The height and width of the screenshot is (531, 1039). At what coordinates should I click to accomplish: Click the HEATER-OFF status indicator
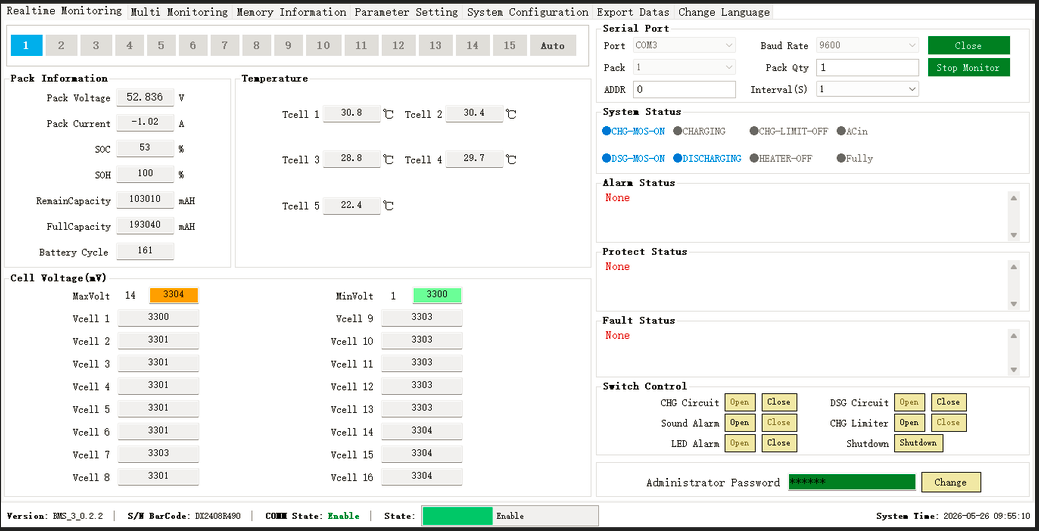tap(781, 158)
